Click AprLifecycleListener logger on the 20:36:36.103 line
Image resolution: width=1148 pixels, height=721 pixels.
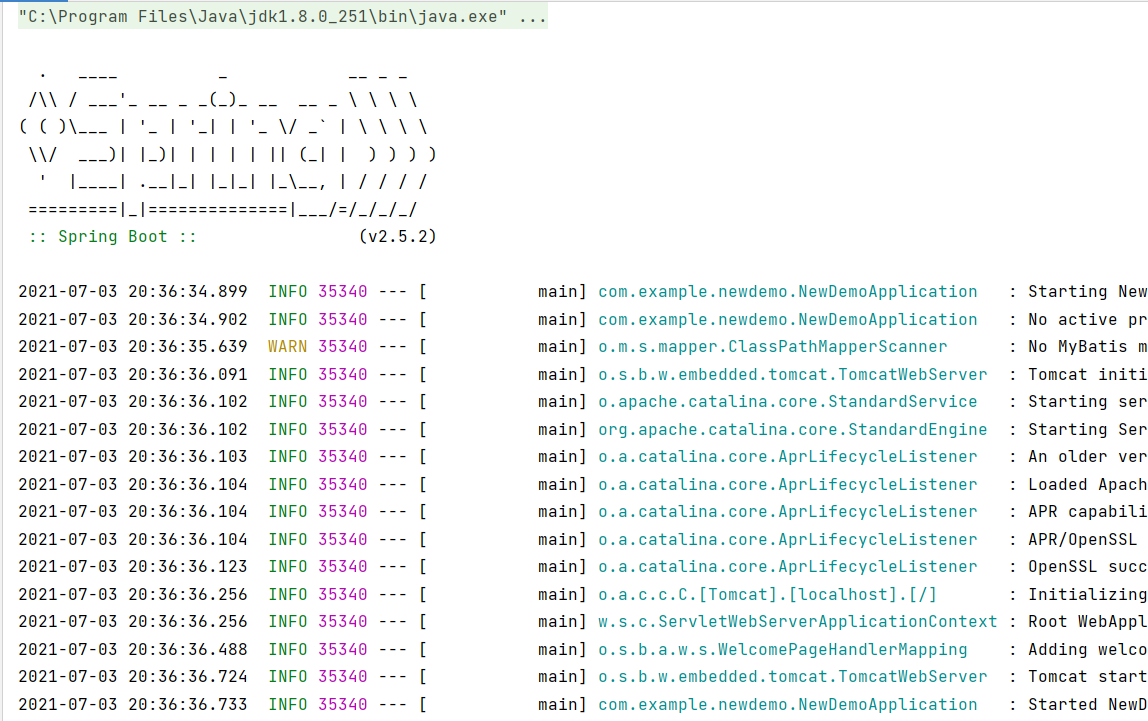tap(787, 456)
